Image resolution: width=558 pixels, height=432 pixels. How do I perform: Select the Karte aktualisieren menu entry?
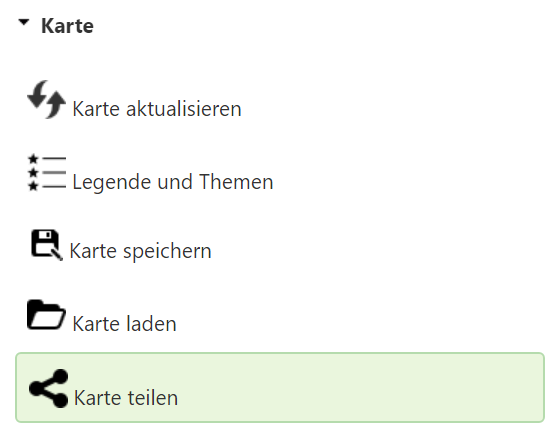tap(135, 100)
